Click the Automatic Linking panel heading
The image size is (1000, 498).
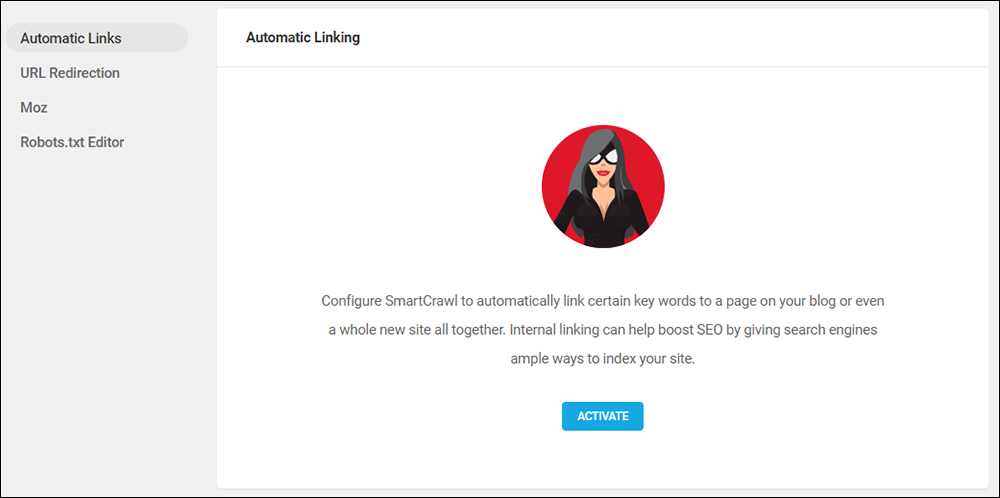[303, 38]
